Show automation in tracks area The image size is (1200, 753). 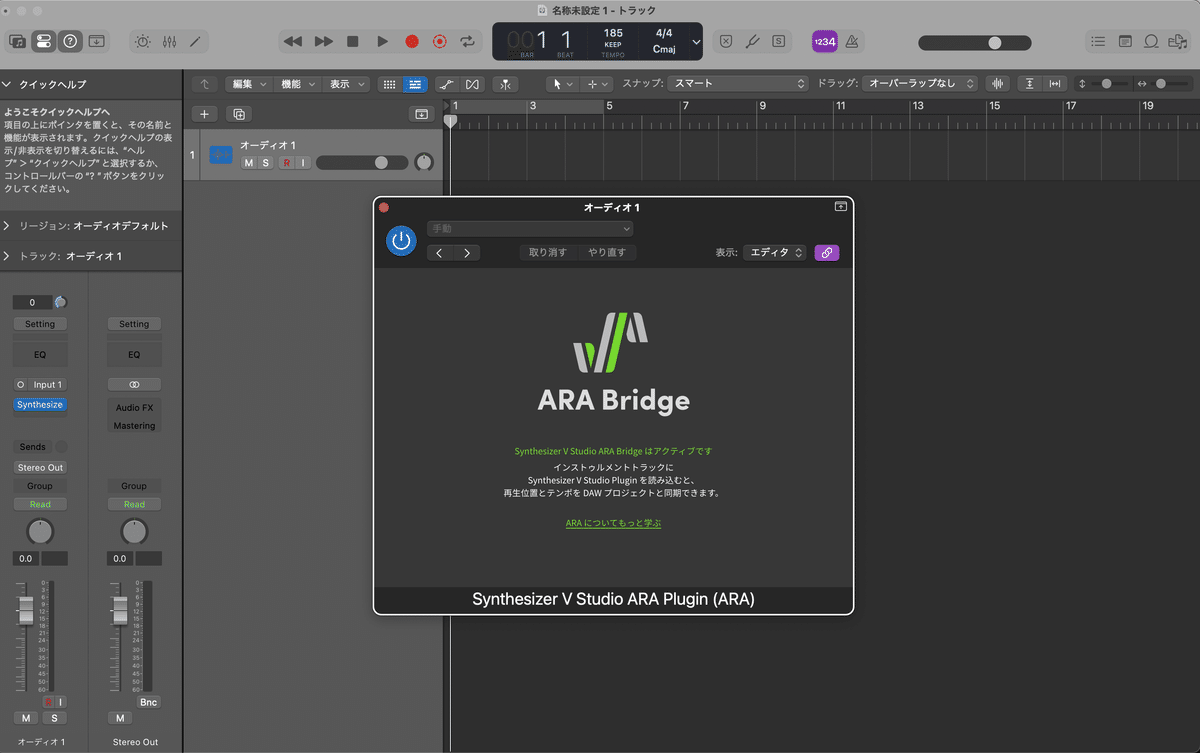[447, 84]
